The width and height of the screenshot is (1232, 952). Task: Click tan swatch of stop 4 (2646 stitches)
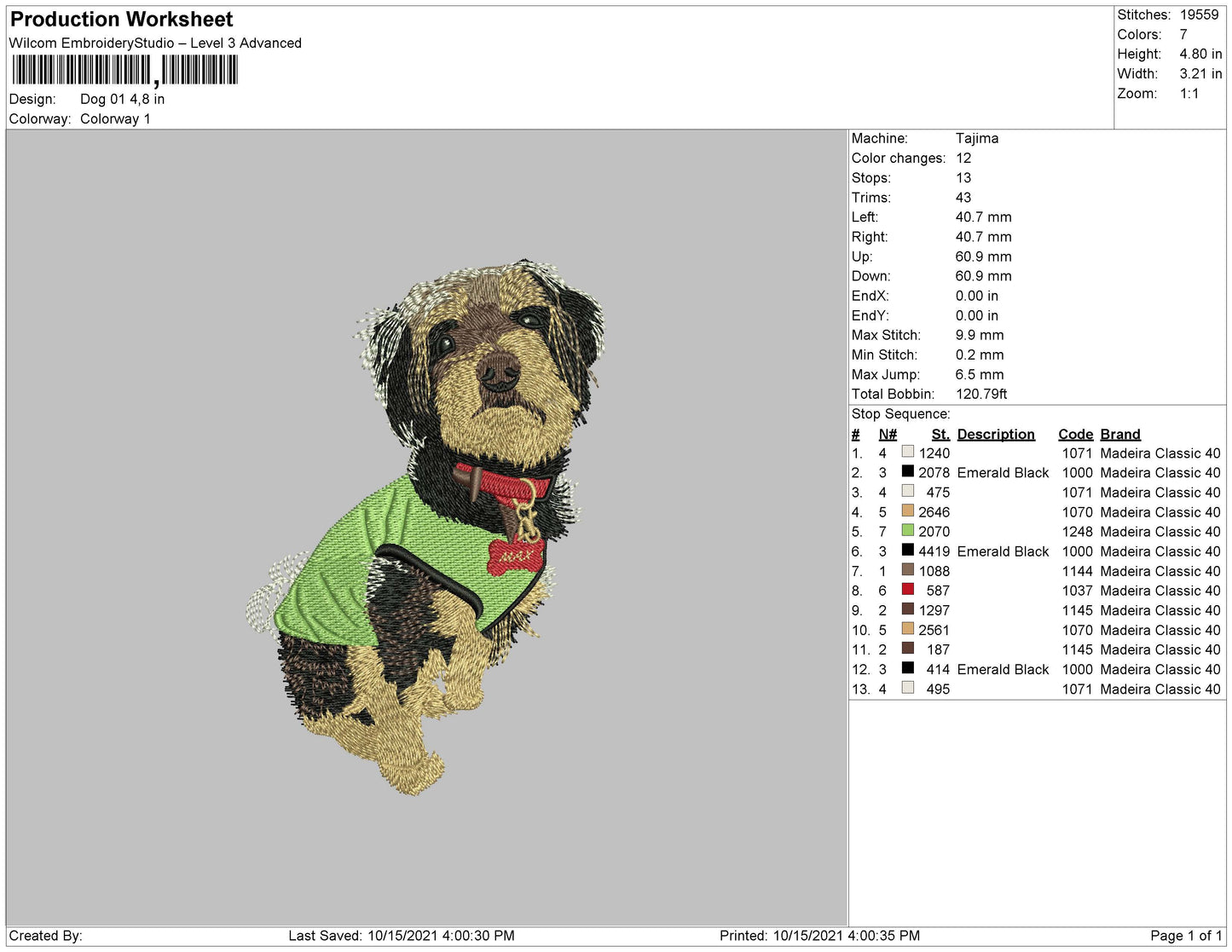click(908, 511)
